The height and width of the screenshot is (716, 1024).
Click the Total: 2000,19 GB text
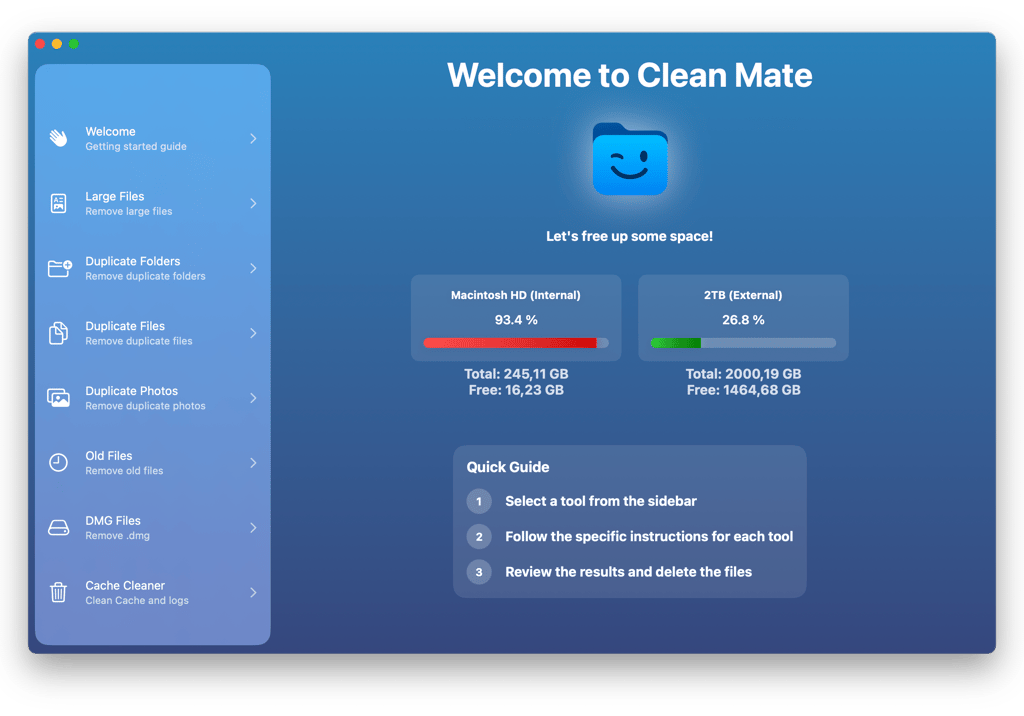[743, 374]
